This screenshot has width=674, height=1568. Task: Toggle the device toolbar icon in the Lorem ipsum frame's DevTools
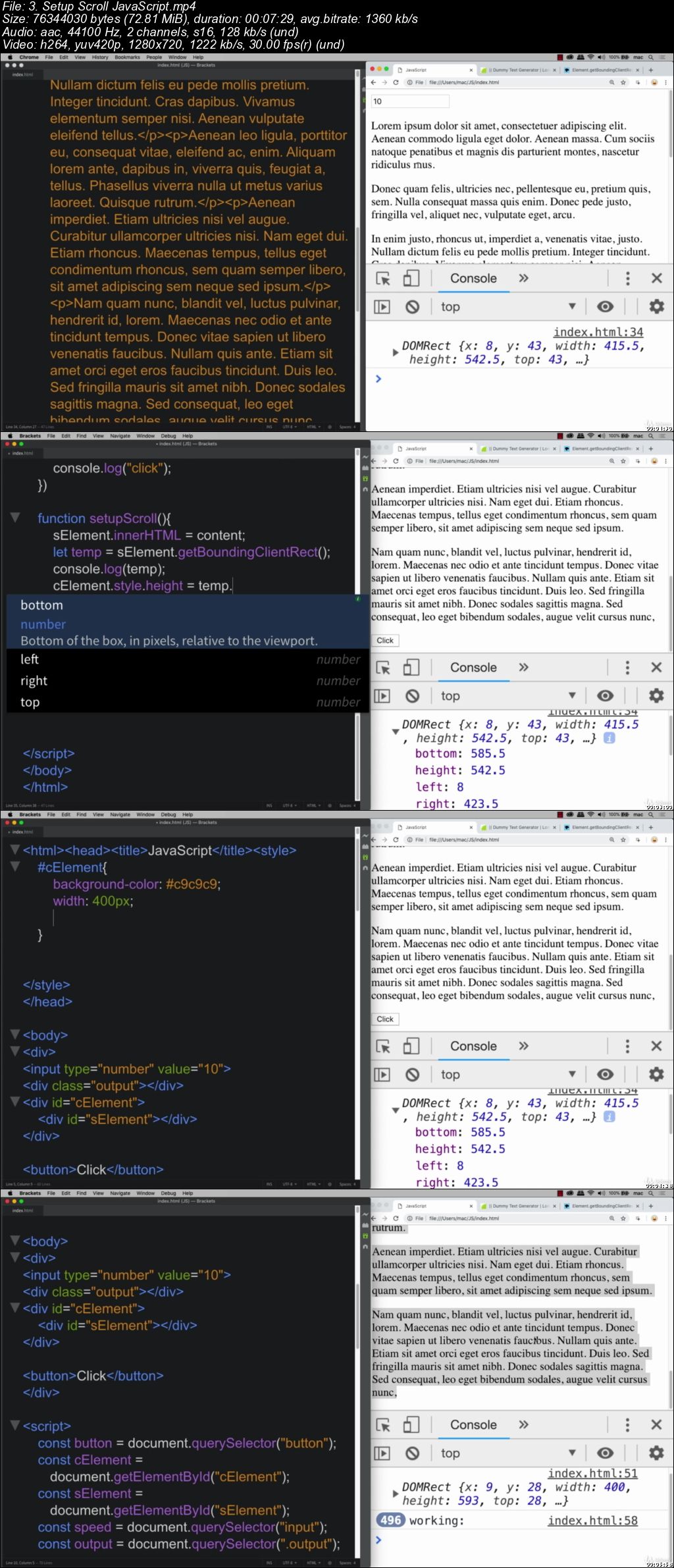[x=411, y=279]
